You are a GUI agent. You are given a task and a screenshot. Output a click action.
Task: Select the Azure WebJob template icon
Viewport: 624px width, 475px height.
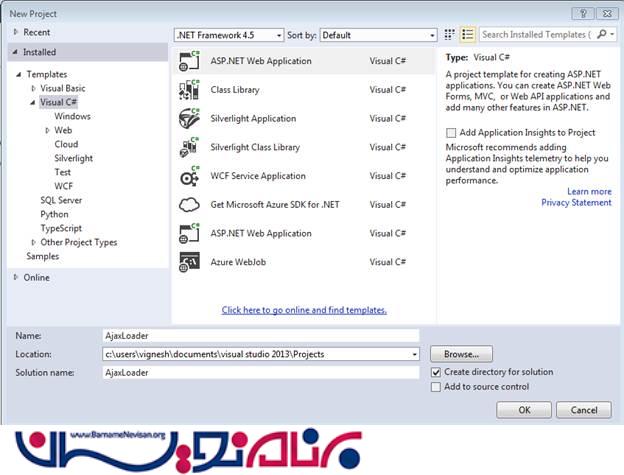click(190, 262)
